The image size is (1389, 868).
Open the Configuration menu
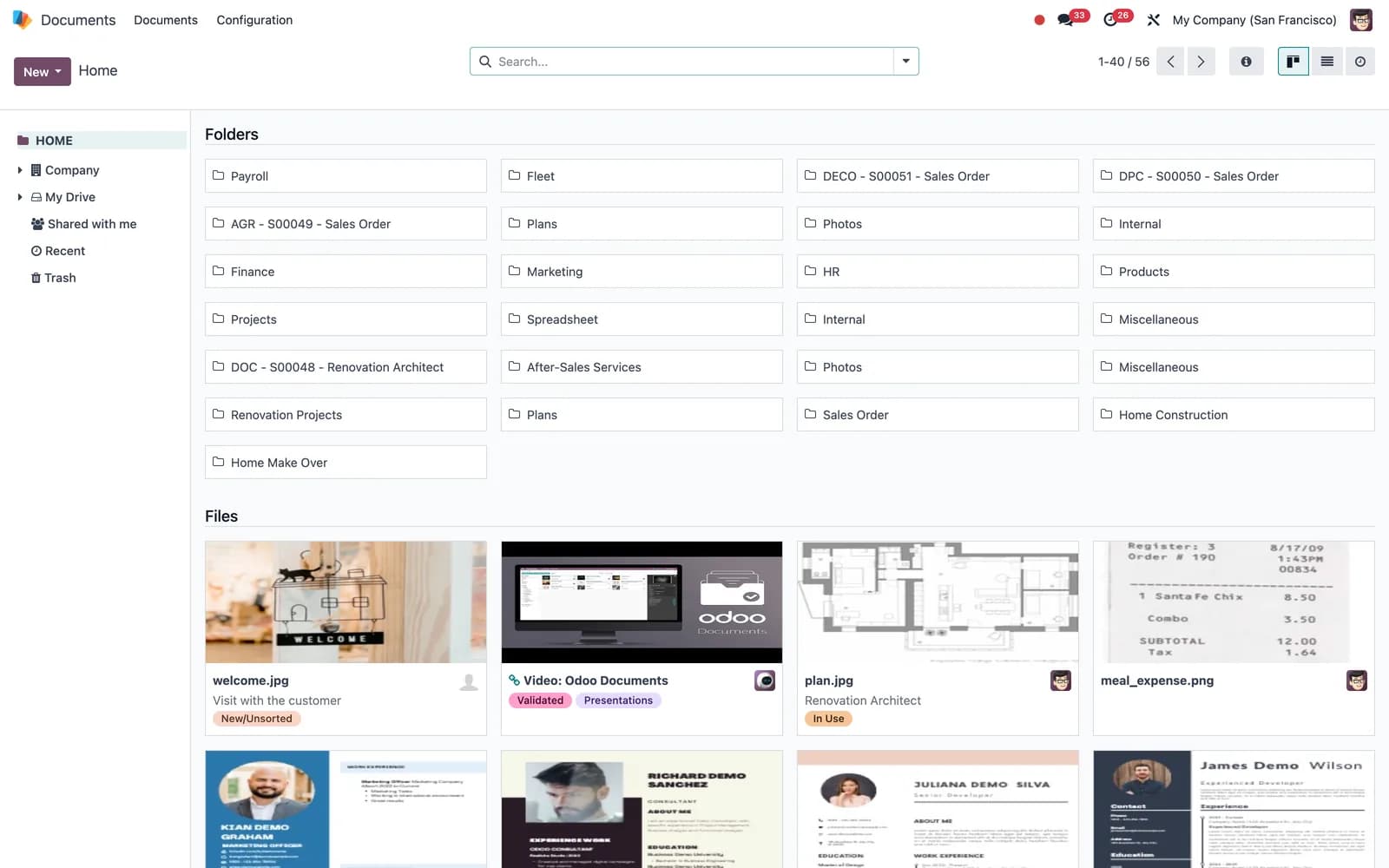pos(254,20)
